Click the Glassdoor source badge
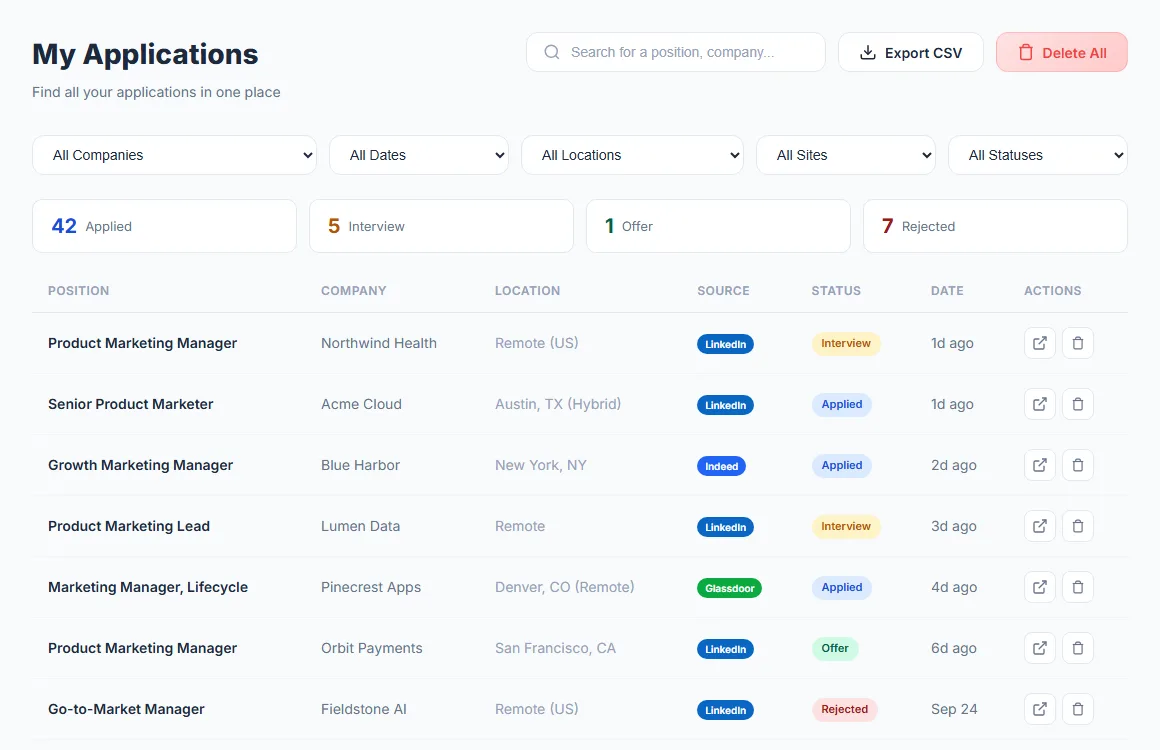This screenshot has height=750, width=1160. [729, 588]
